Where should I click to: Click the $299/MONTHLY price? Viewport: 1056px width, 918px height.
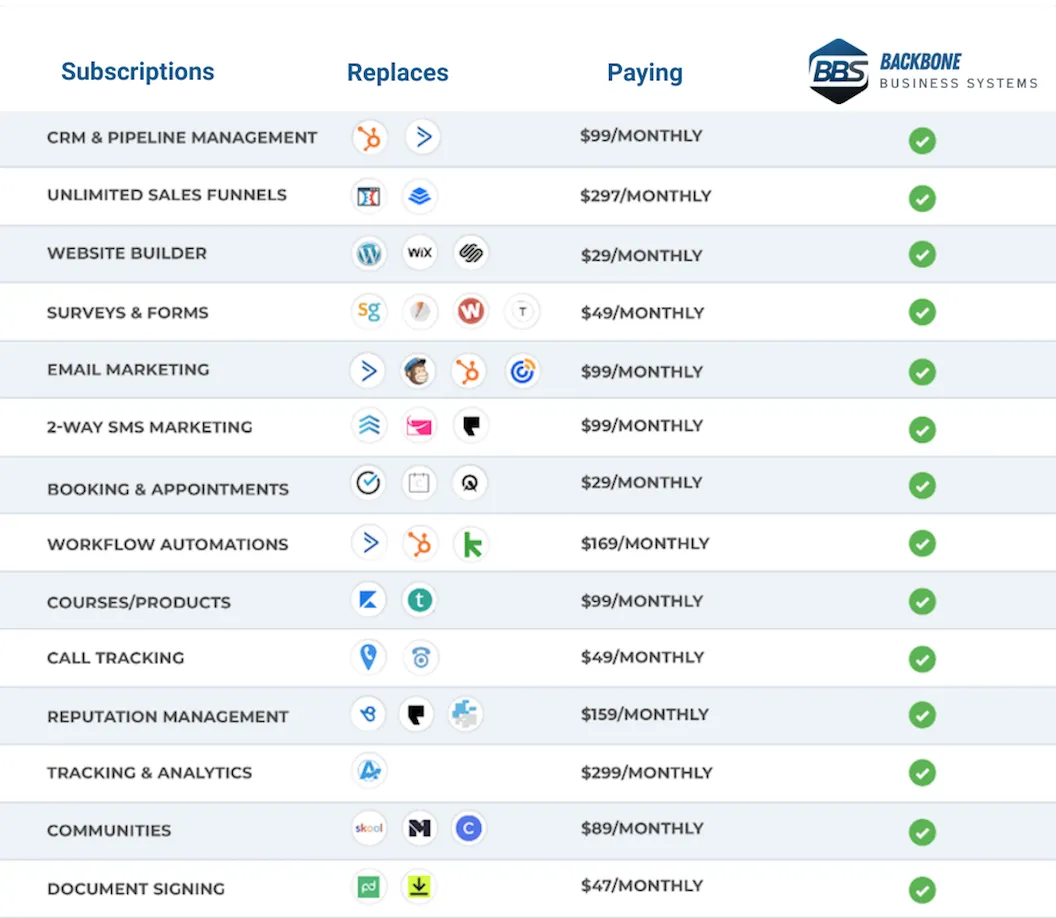pos(647,773)
